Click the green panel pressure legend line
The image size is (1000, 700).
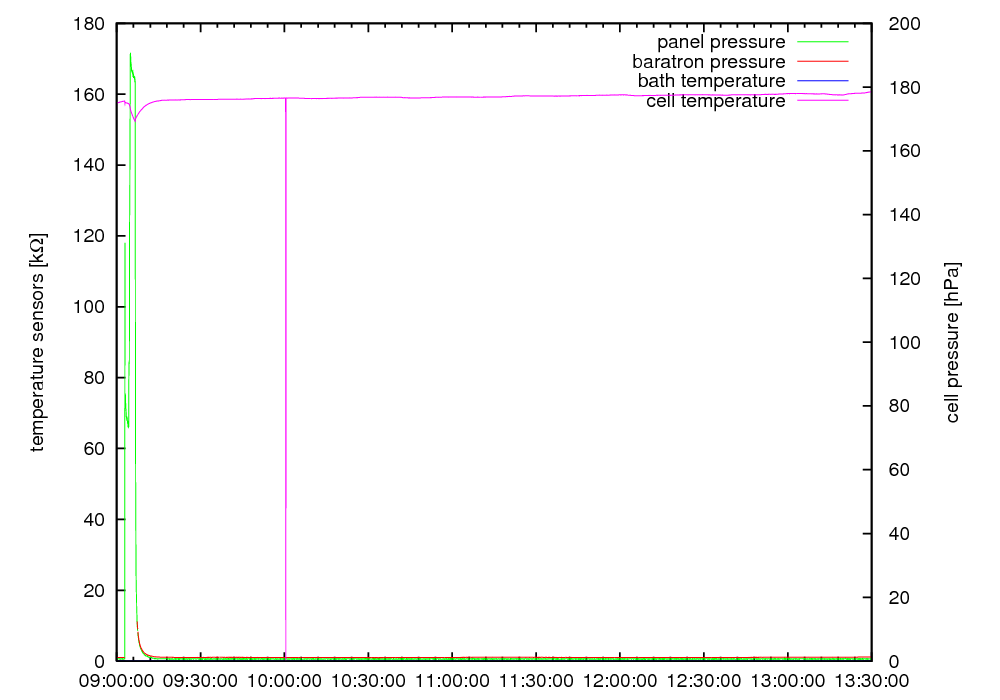point(822,42)
